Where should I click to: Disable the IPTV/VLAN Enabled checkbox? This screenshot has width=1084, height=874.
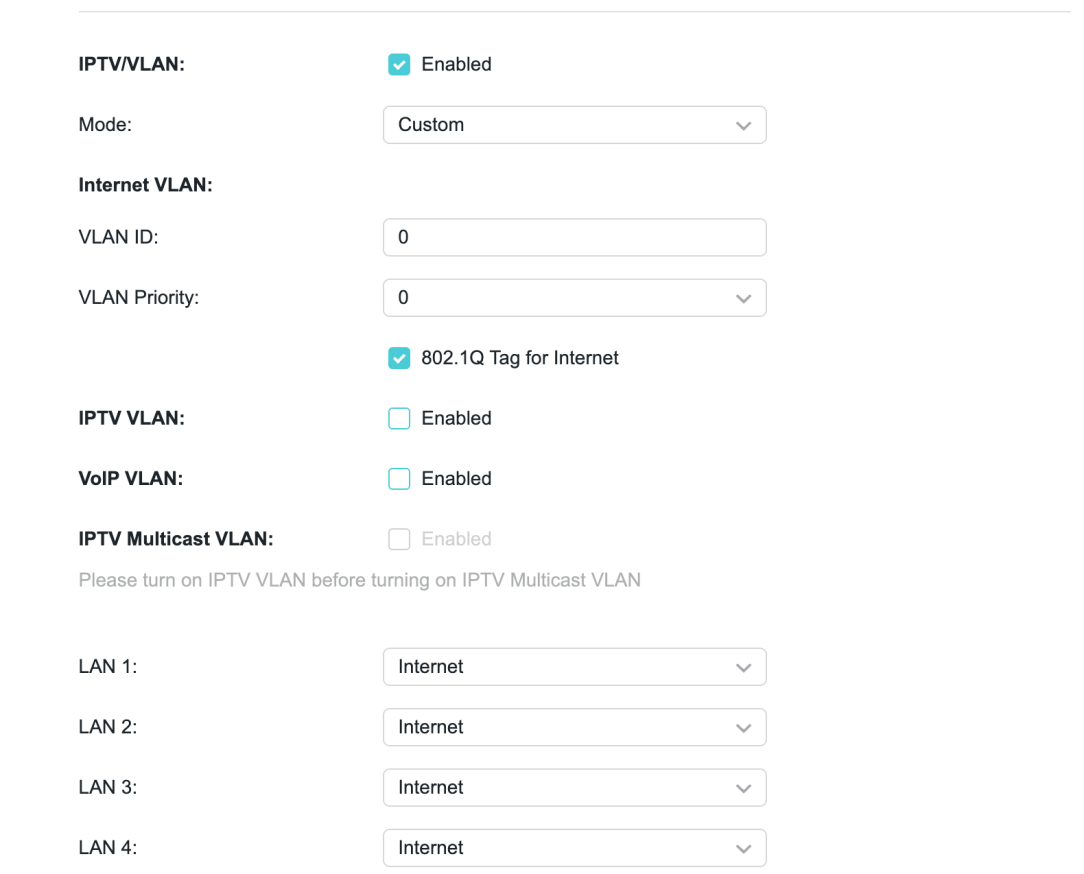point(399,65)
